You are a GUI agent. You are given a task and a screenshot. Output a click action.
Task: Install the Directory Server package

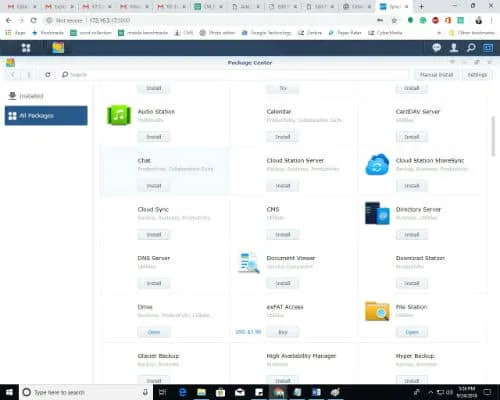pyautogui.click(x=412, y=235)
